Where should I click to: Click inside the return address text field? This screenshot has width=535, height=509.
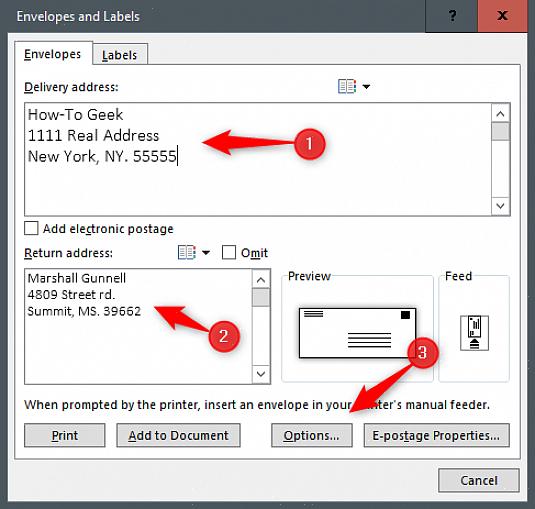coord(138,326)
